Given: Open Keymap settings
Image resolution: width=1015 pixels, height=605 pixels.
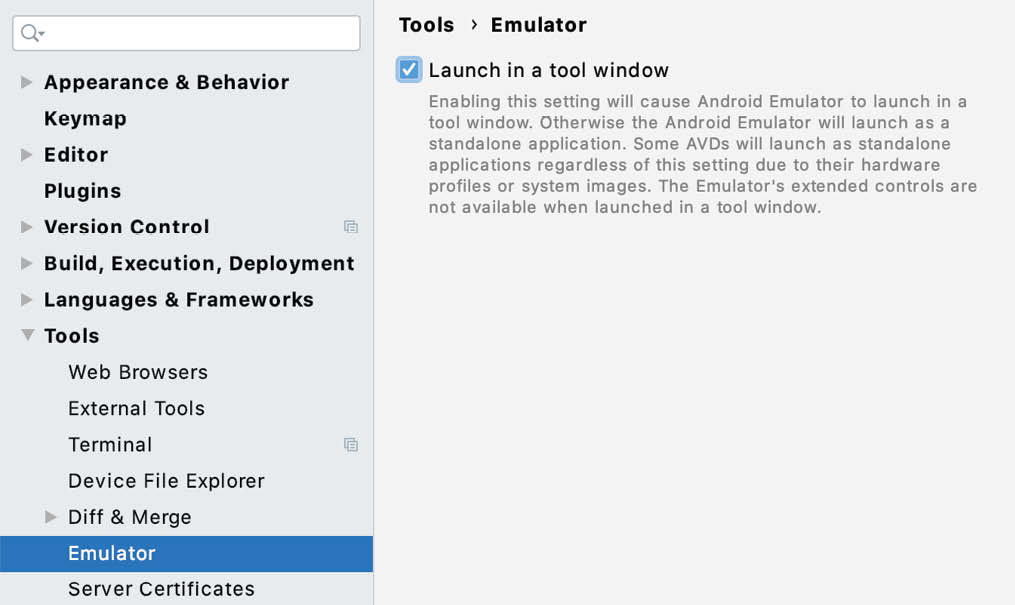Looking at the screenshot, I should (x=85, y=118).
